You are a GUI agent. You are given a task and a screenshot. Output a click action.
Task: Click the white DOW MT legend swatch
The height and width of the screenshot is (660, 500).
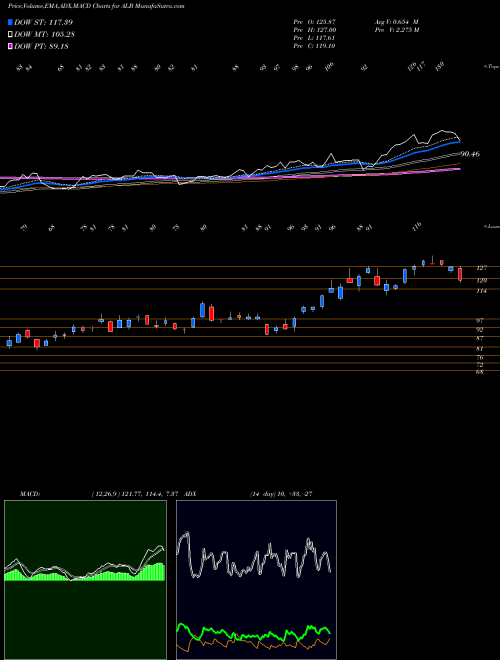click(11, 35)
